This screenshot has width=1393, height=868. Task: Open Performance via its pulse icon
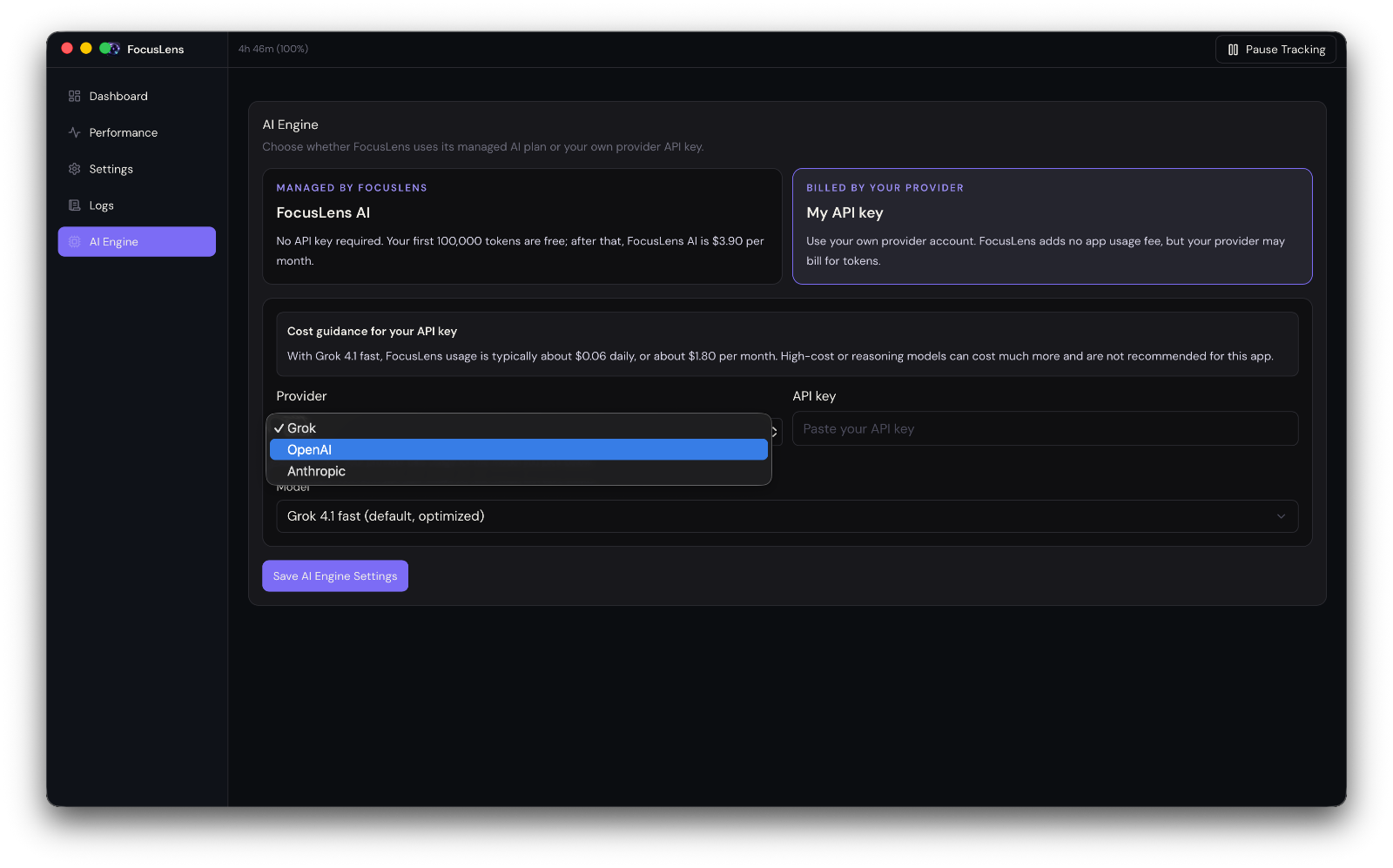pos(74,132)
